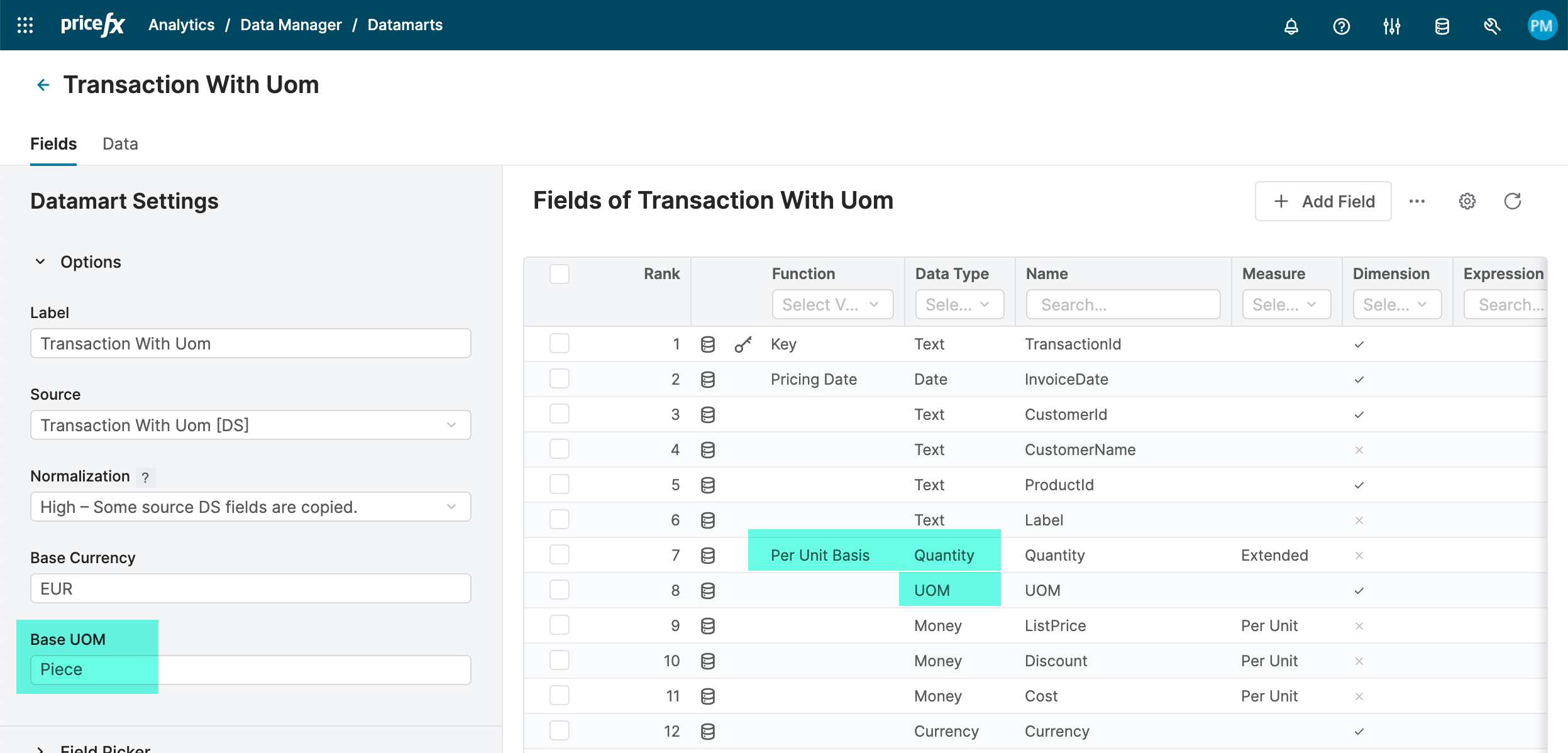Refresh the fields table with the reload icon
This screenshot has height=753, width=1568.
click(x=1513, y=201)
